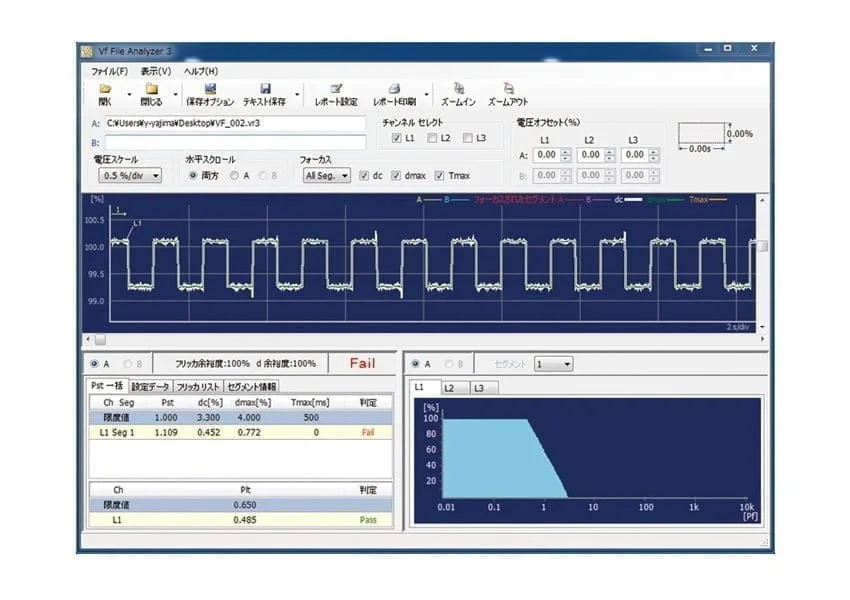Screen dimensions: 850x600
Task: Click the Plt limit value 0.650
Action: click(x=245, y=505)
